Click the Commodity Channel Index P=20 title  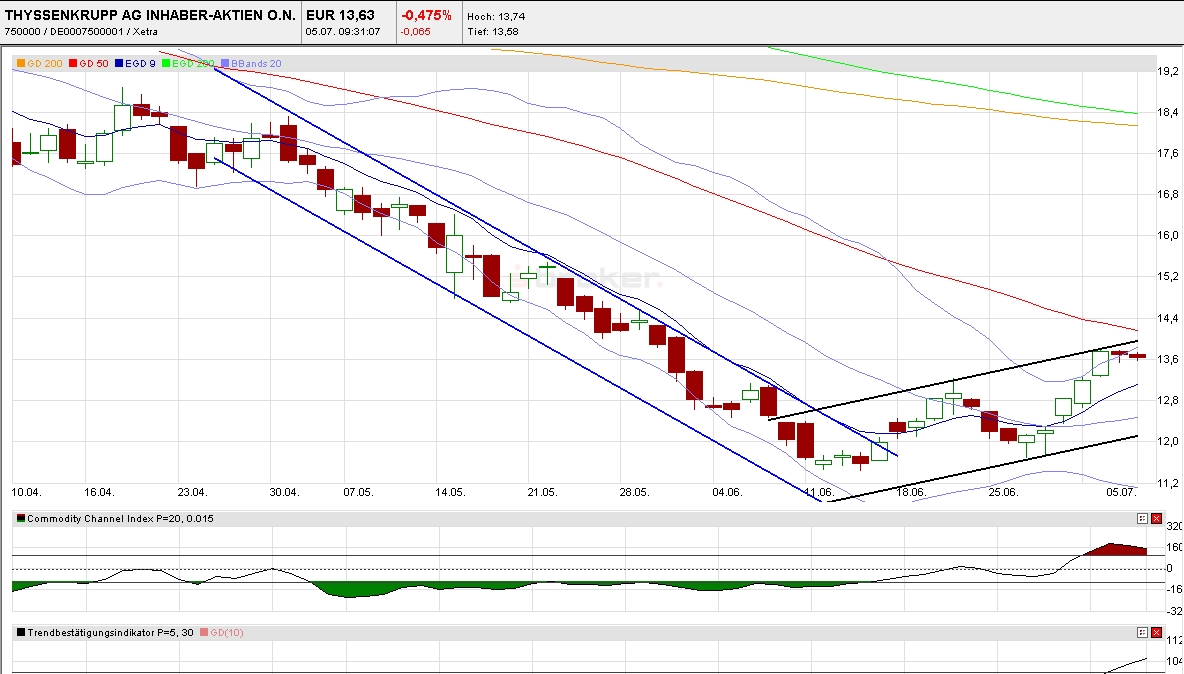tap(121, 519)
